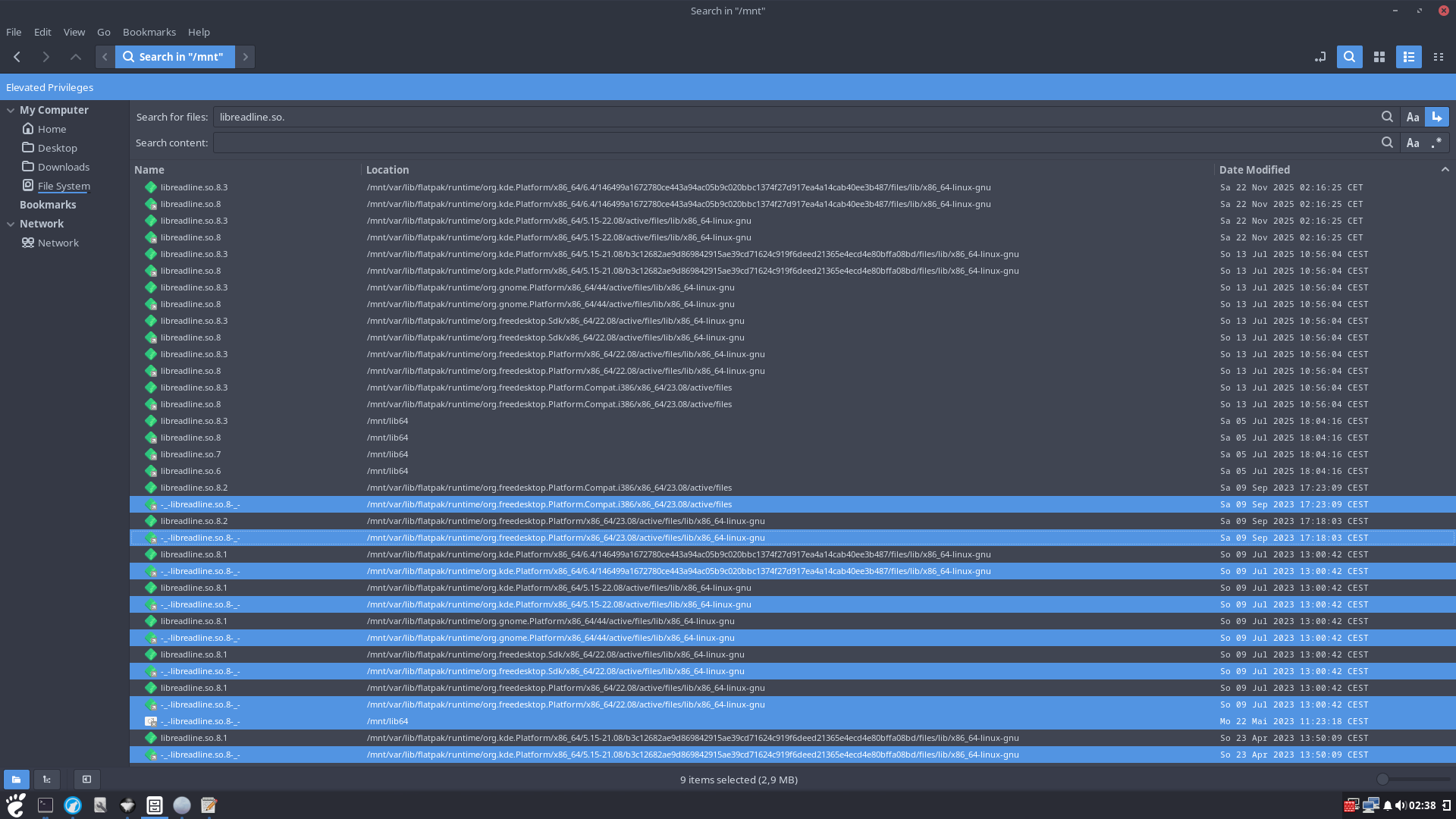Image resolution: width=1456 pixels, height=819 pixels.
Task: Toggle location entry button
Action: pyautogui.click(x=1320, y=57)
